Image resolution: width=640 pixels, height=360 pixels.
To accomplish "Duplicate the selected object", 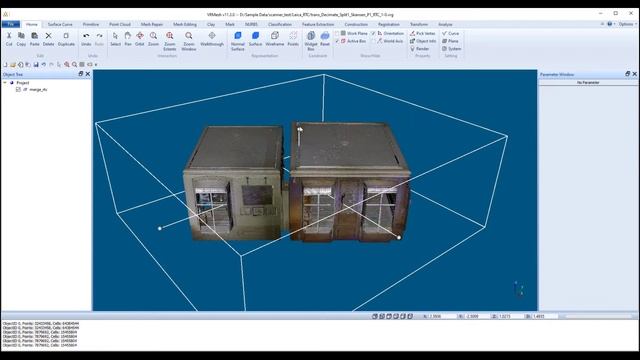I will 66,39.
